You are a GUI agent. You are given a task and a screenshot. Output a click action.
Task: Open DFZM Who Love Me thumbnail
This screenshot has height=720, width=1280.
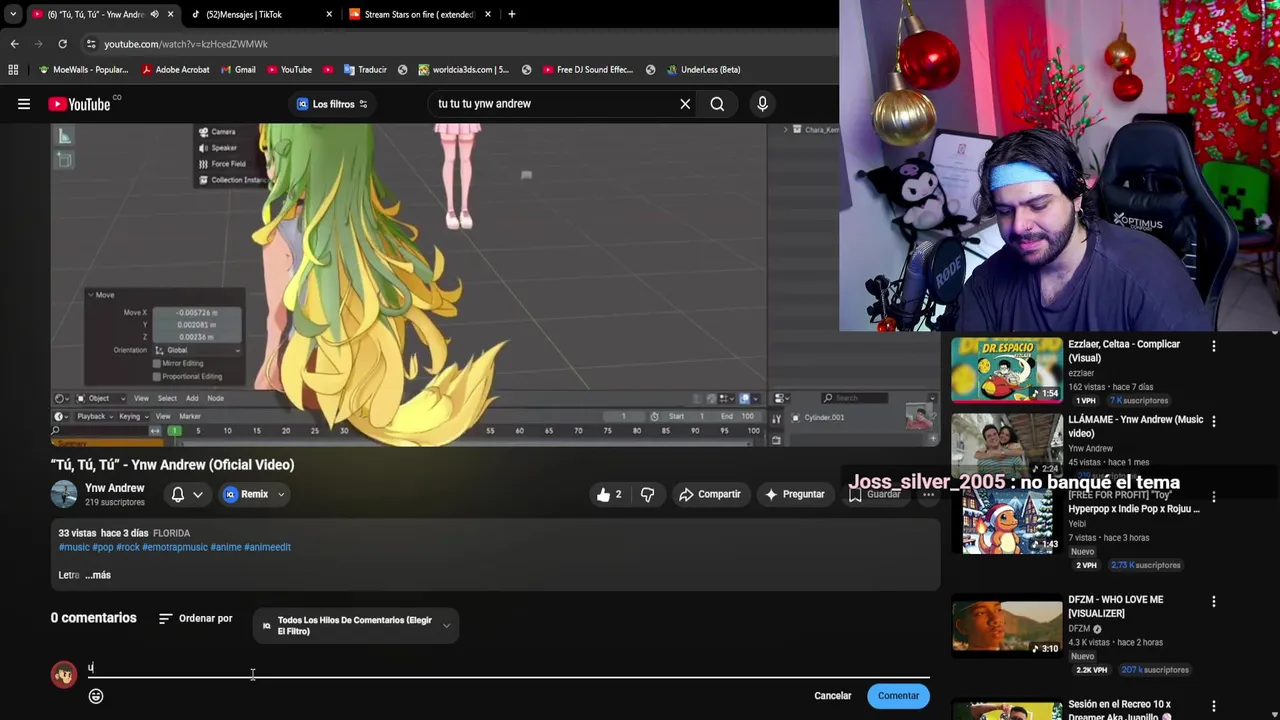[1007, 626]
